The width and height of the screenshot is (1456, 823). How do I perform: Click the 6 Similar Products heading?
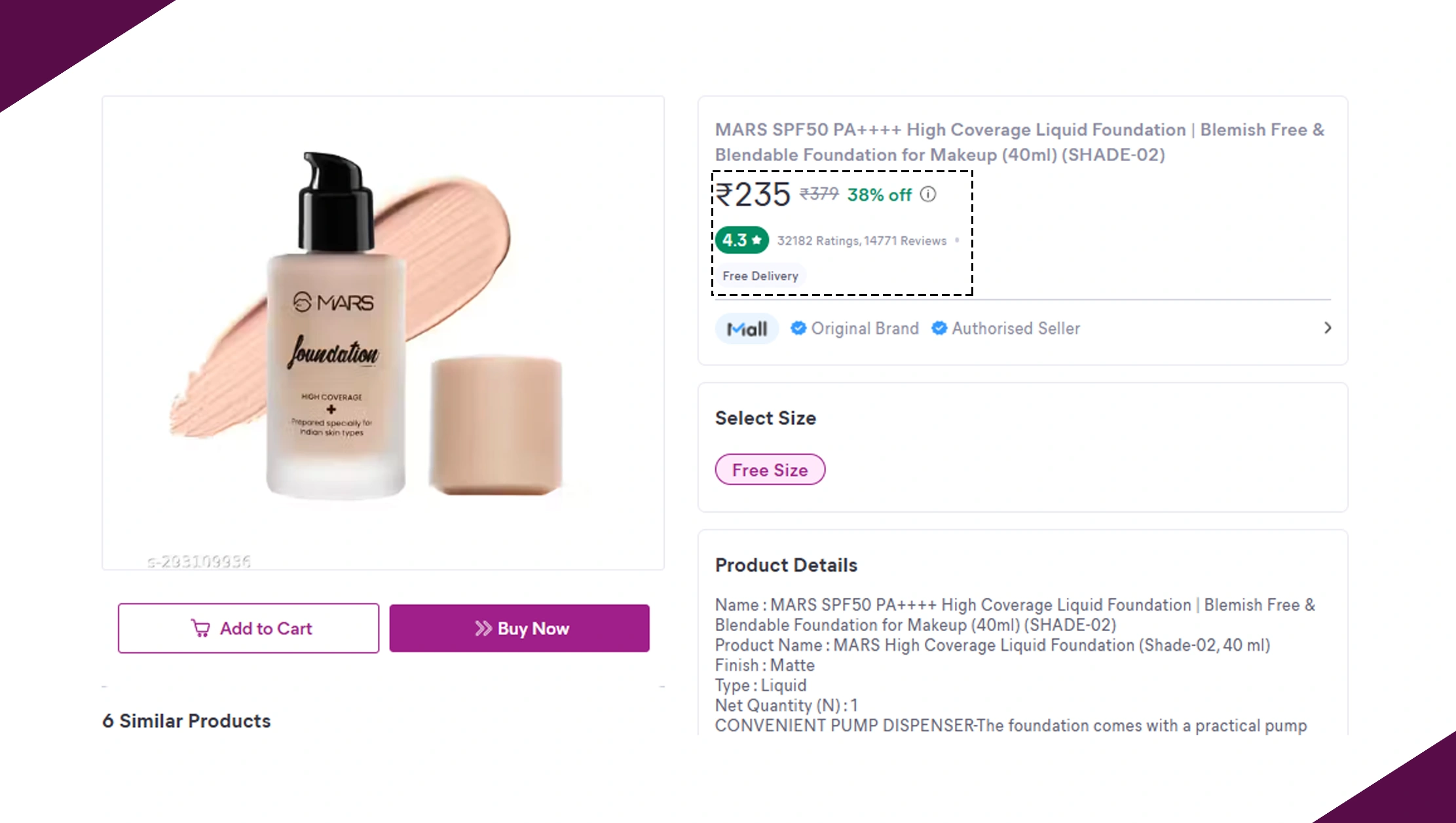tap(187, 721)
